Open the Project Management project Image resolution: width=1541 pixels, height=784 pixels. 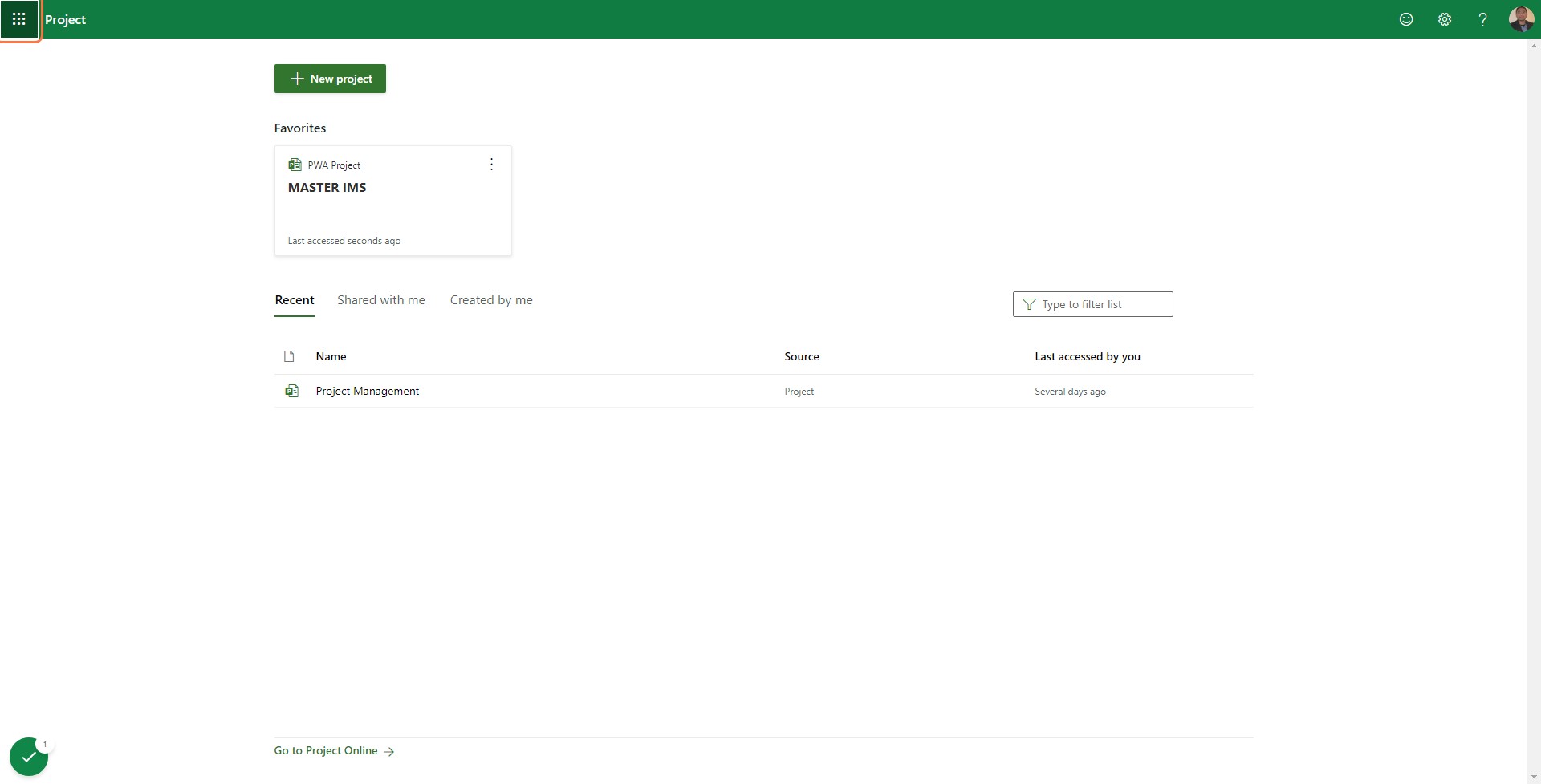368,391
